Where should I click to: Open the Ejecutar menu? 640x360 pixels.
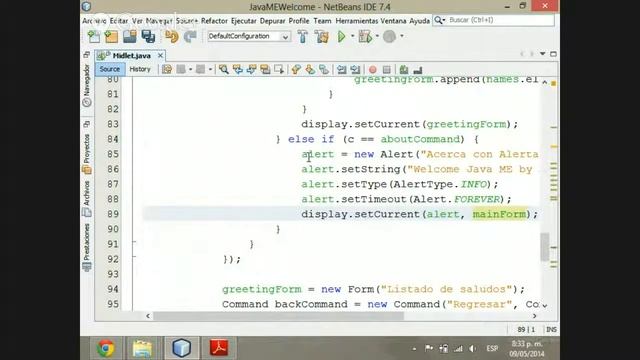pyautogui.click(x=244, y=21)
